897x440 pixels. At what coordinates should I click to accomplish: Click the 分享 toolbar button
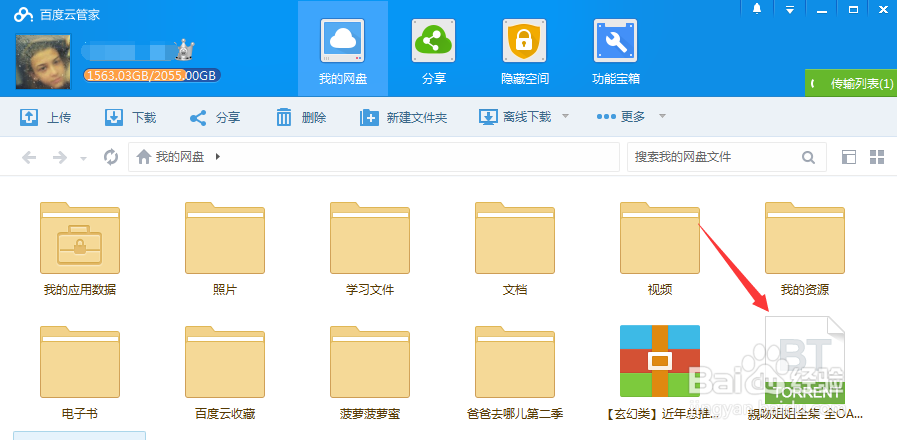click(215, 118)
